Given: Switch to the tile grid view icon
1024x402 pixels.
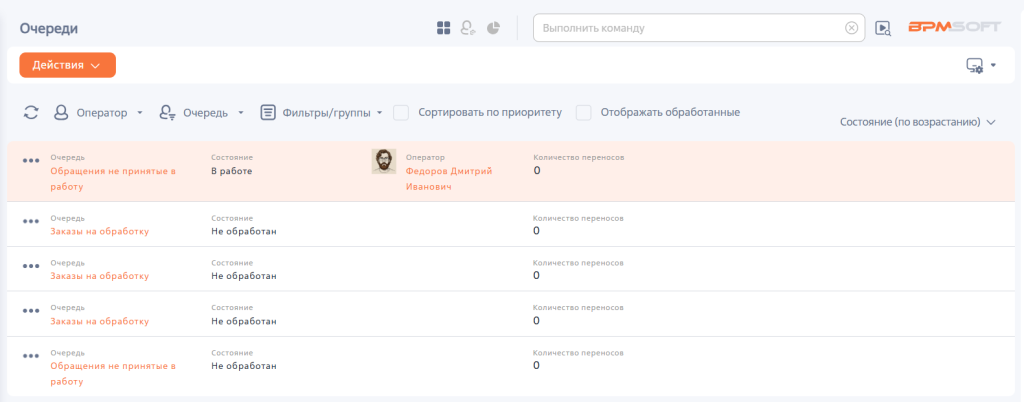Looking at the screenshot, I should (x=443, y=28).
